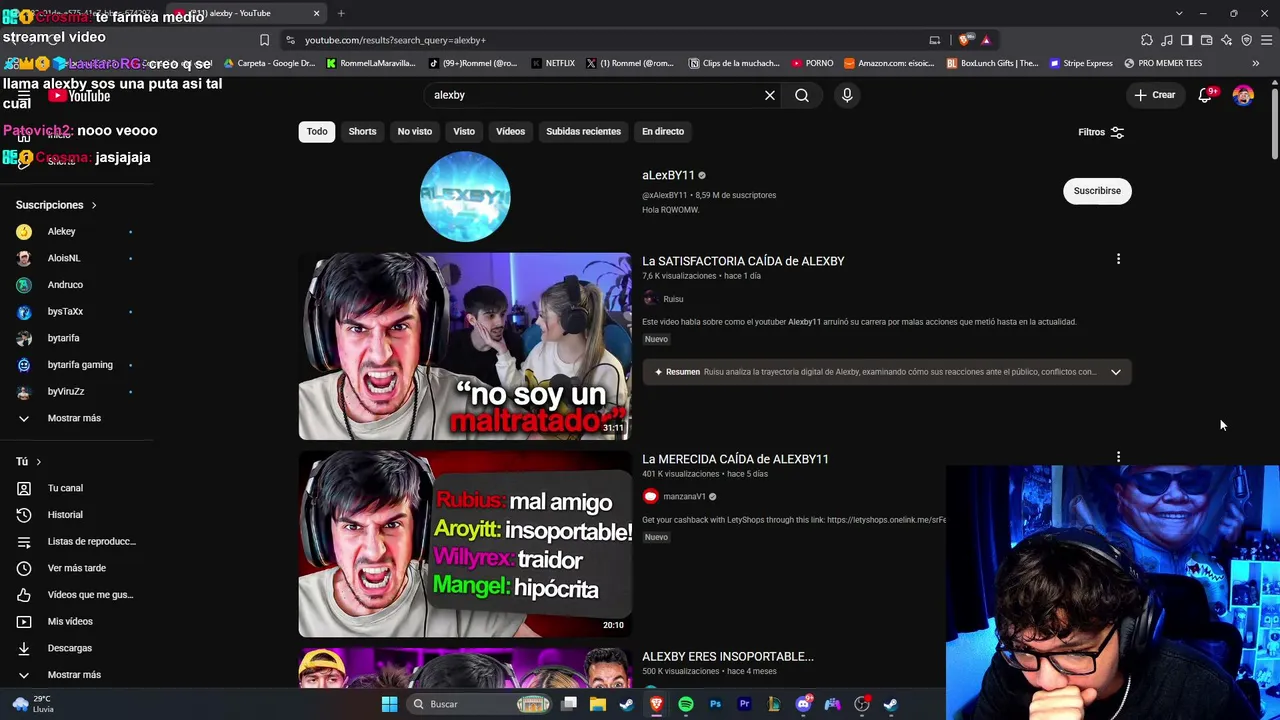The image size is (1280, 720).
Task: Open Tu canal from the sidebar
Action: pyautogui.click(x=65, y=488)
